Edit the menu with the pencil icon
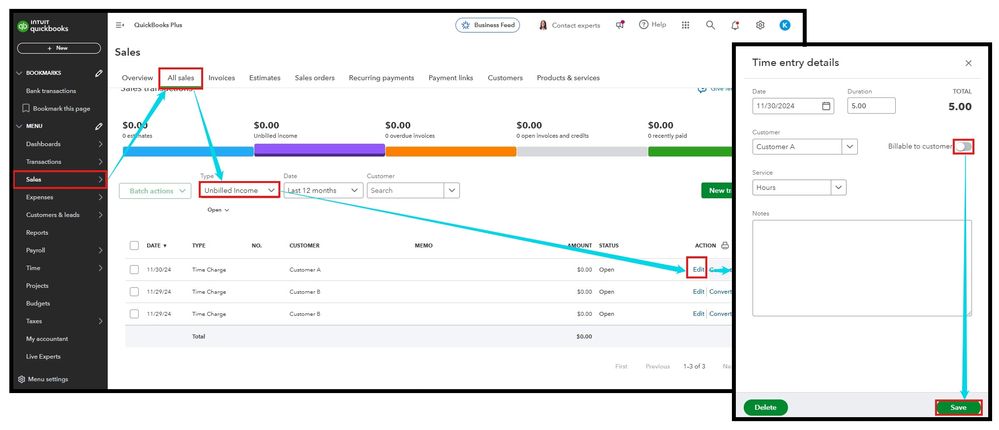 point(99,126)
